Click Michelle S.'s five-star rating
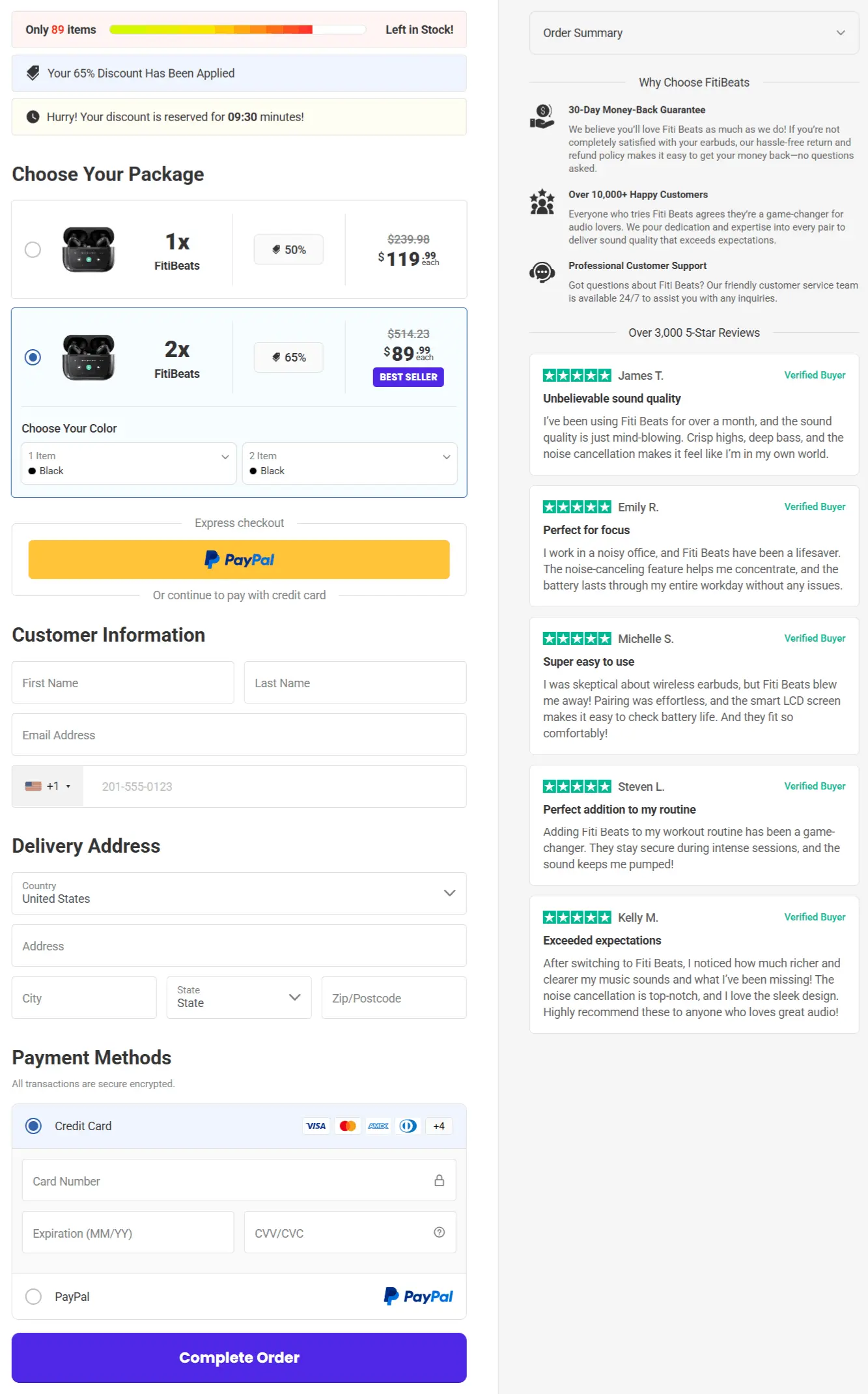The image size is (868, 1394). [577, 638]
